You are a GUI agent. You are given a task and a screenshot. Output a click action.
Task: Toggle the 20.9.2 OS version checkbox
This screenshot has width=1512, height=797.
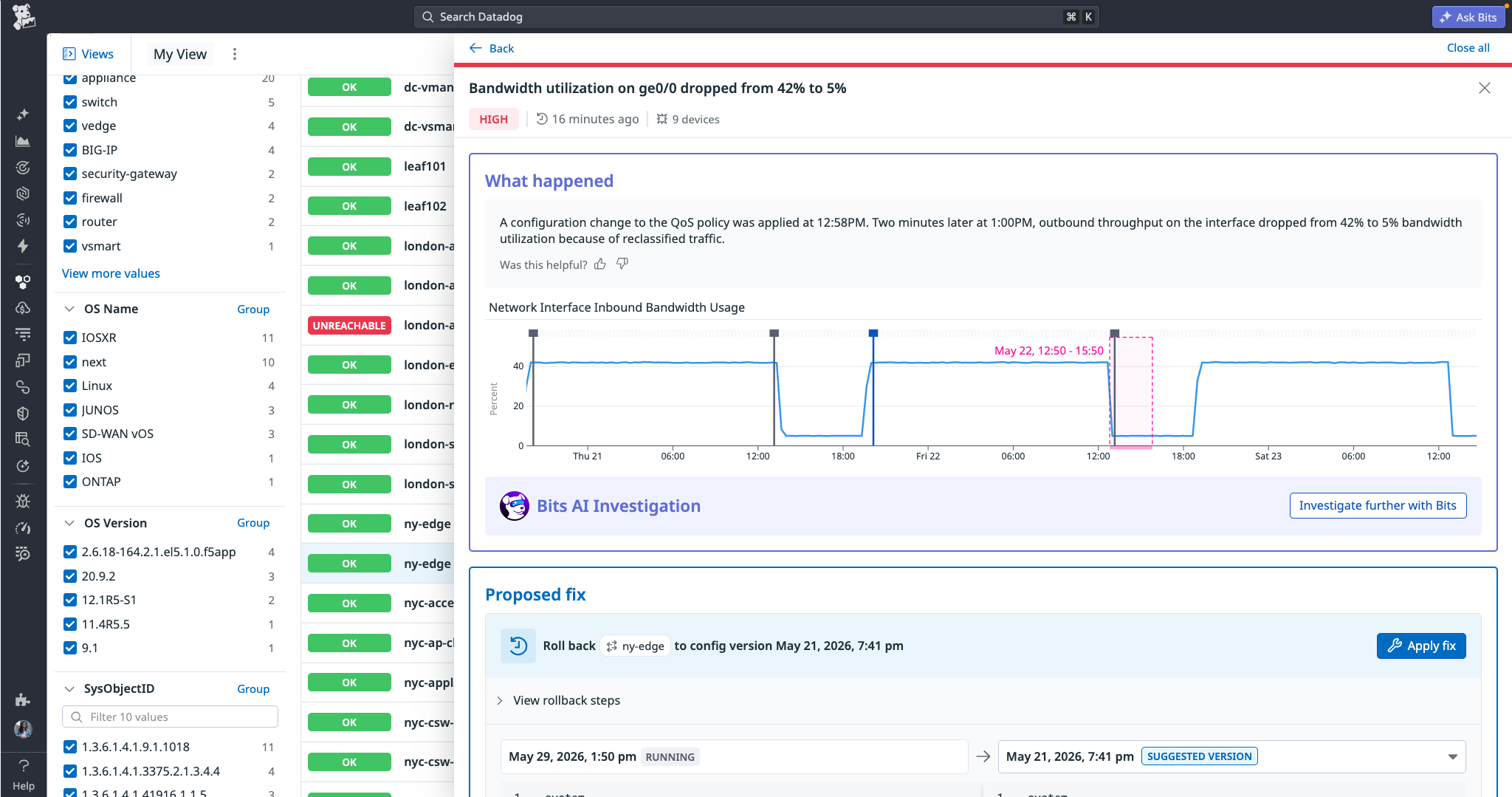click(x=70, y=576)
